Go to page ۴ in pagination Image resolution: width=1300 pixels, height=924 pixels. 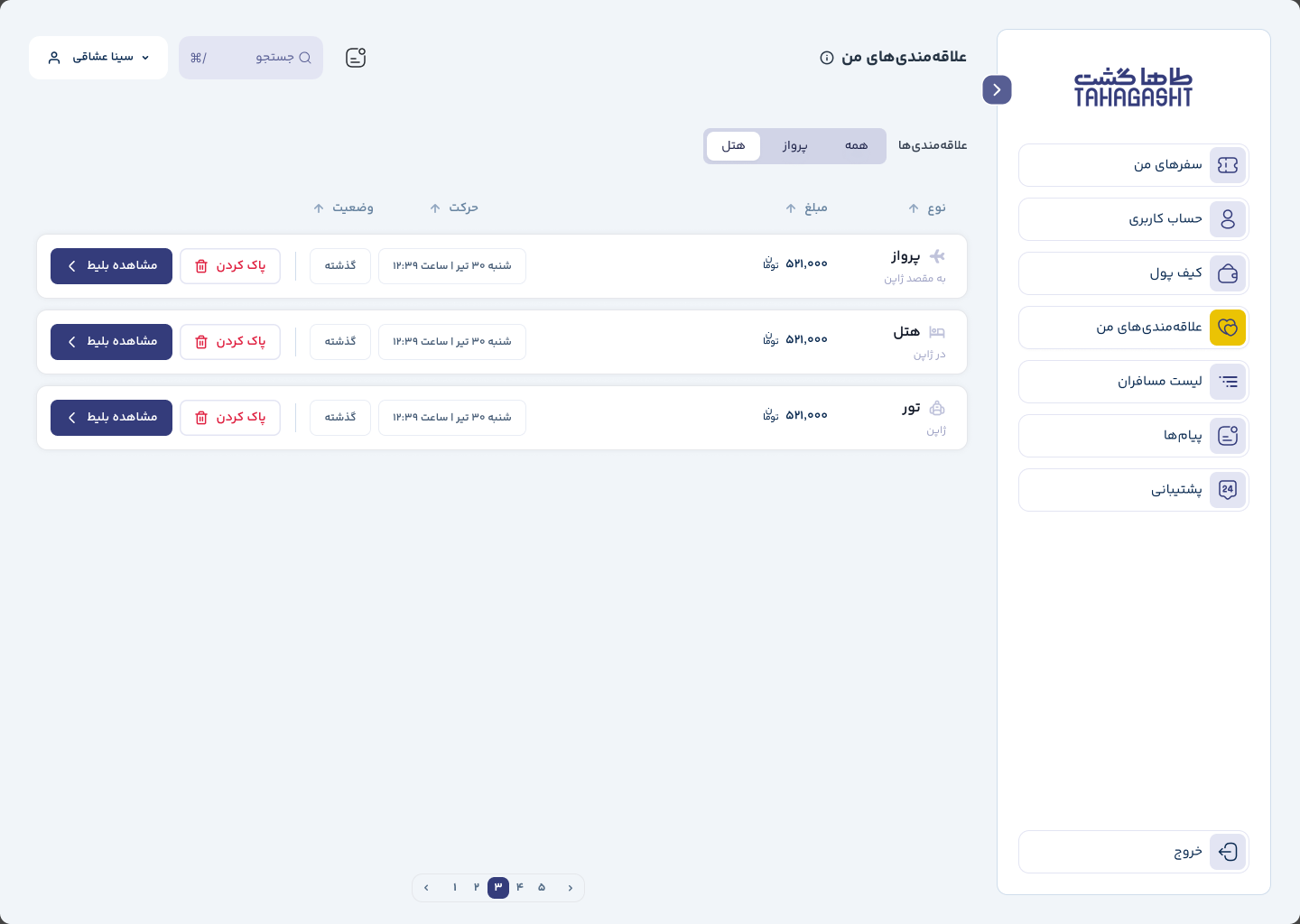click(520, 888)
